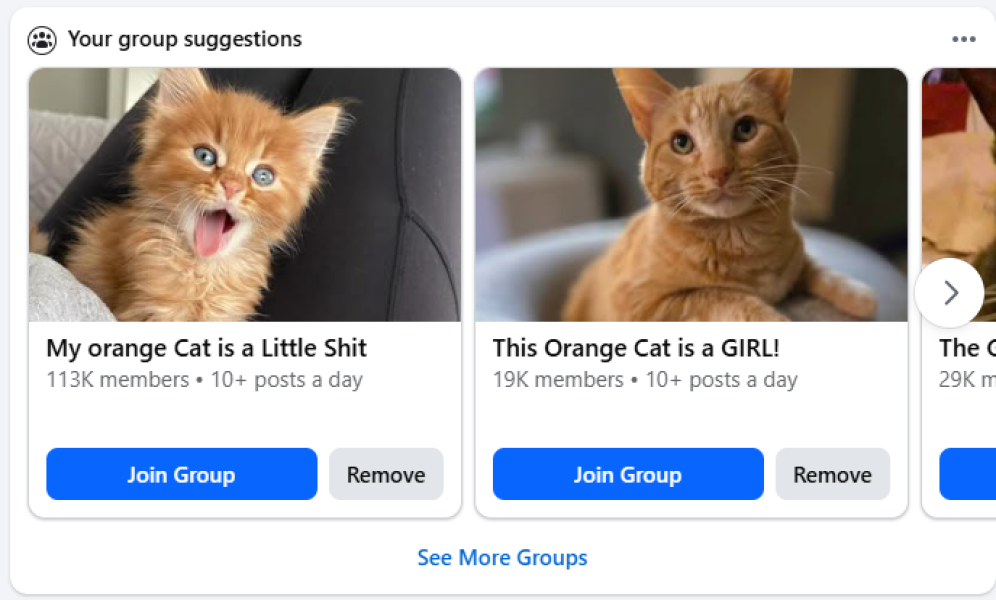
Task: Show next group suggestions with arrow
Action: point(949,293)
